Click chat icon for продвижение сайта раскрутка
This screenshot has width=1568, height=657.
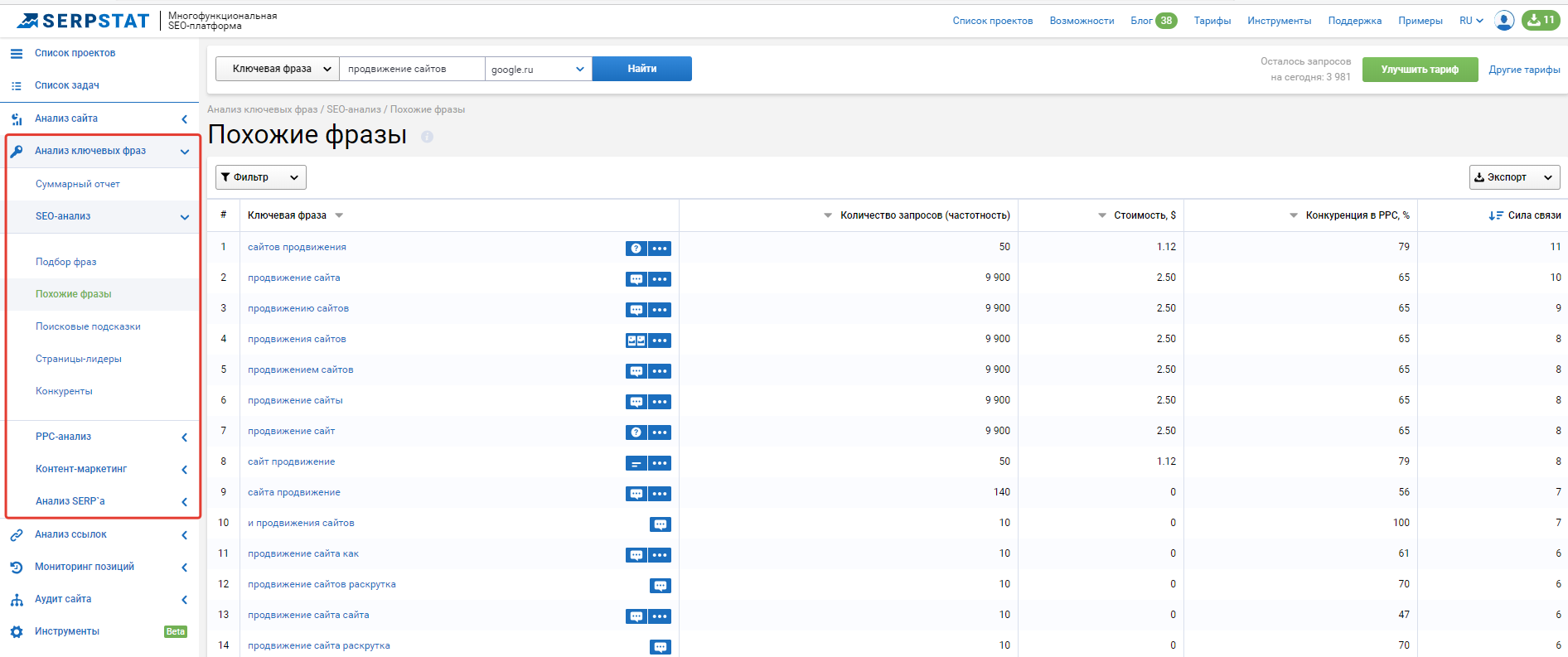point(661,647)
